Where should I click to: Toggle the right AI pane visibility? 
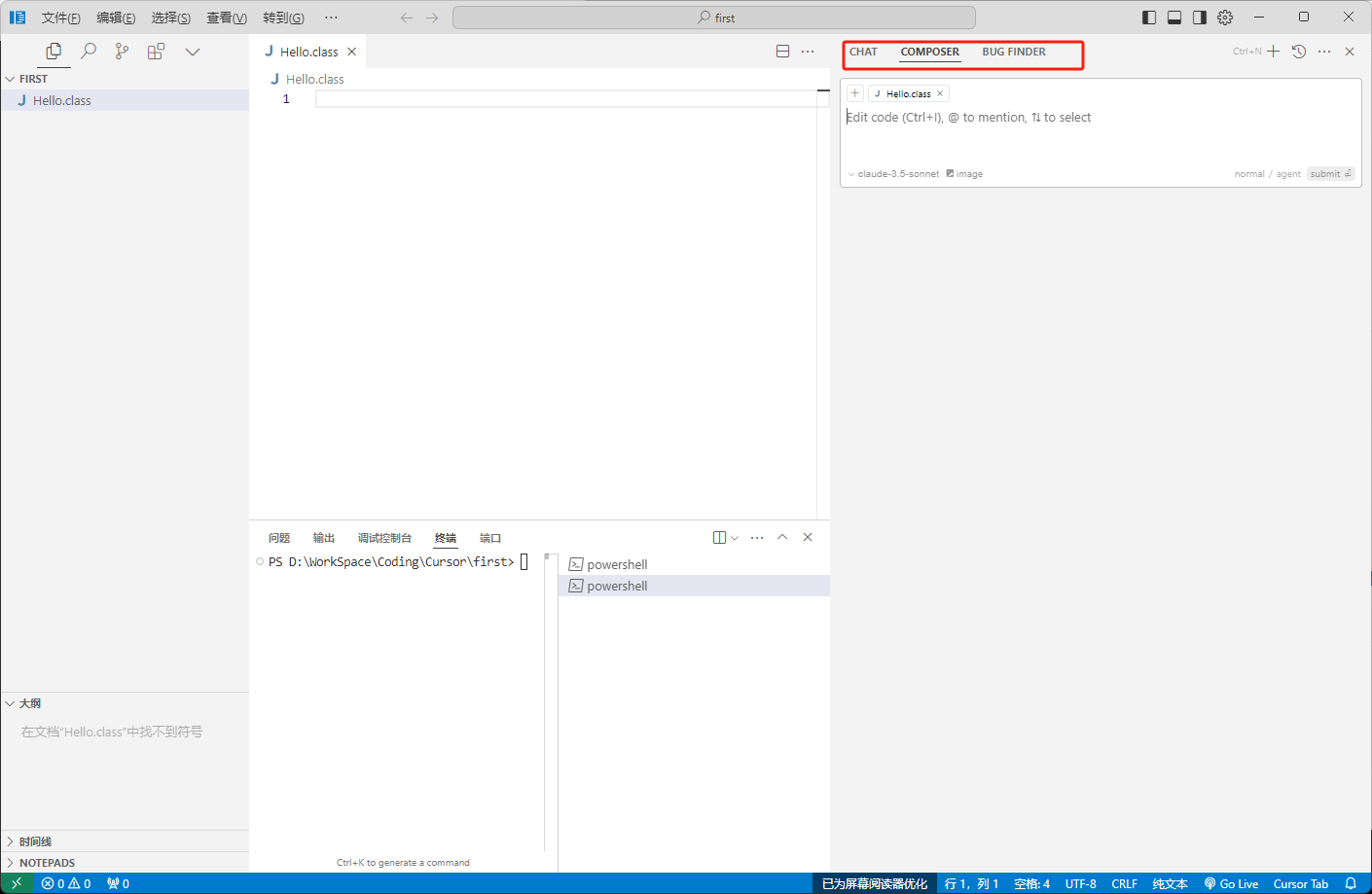1200,18
